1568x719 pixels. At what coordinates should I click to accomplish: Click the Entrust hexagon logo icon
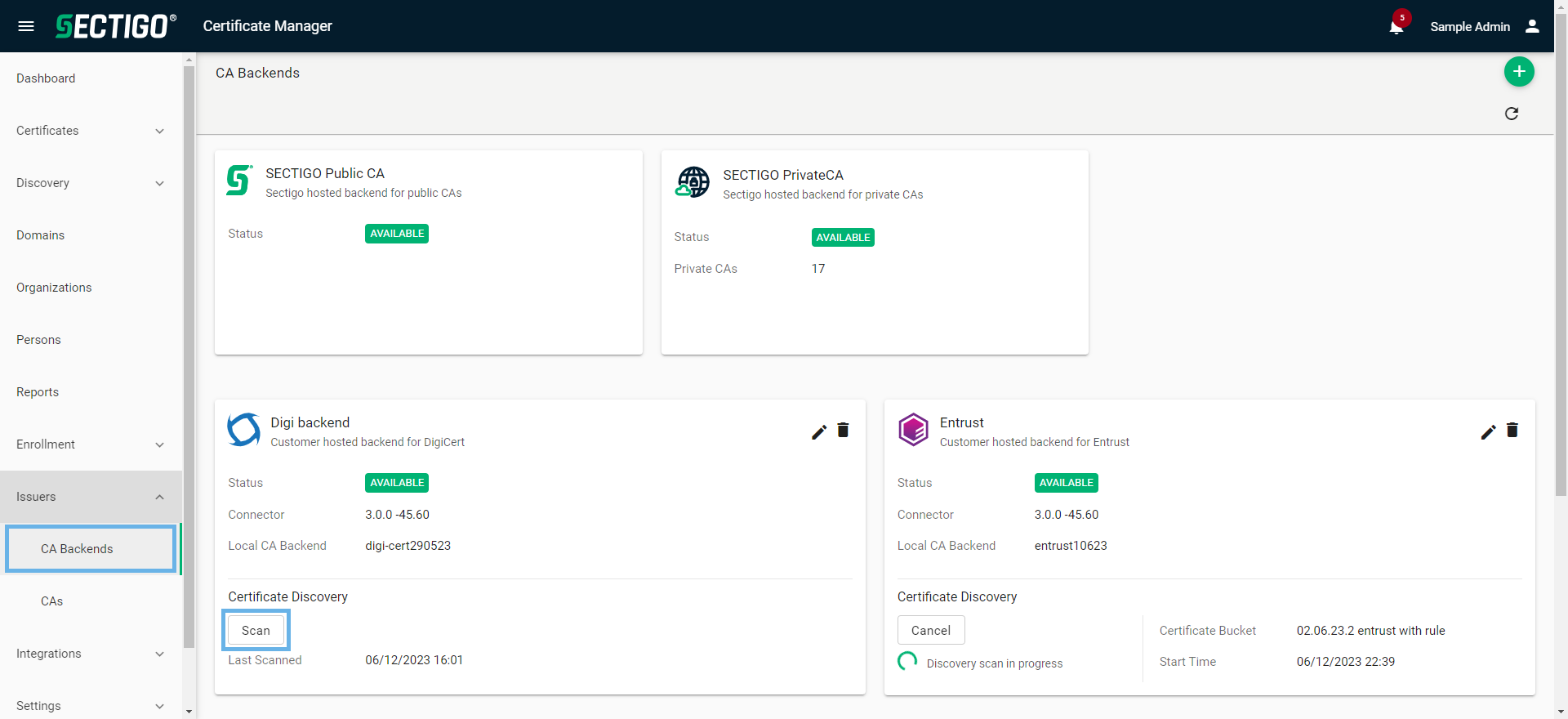913,429
